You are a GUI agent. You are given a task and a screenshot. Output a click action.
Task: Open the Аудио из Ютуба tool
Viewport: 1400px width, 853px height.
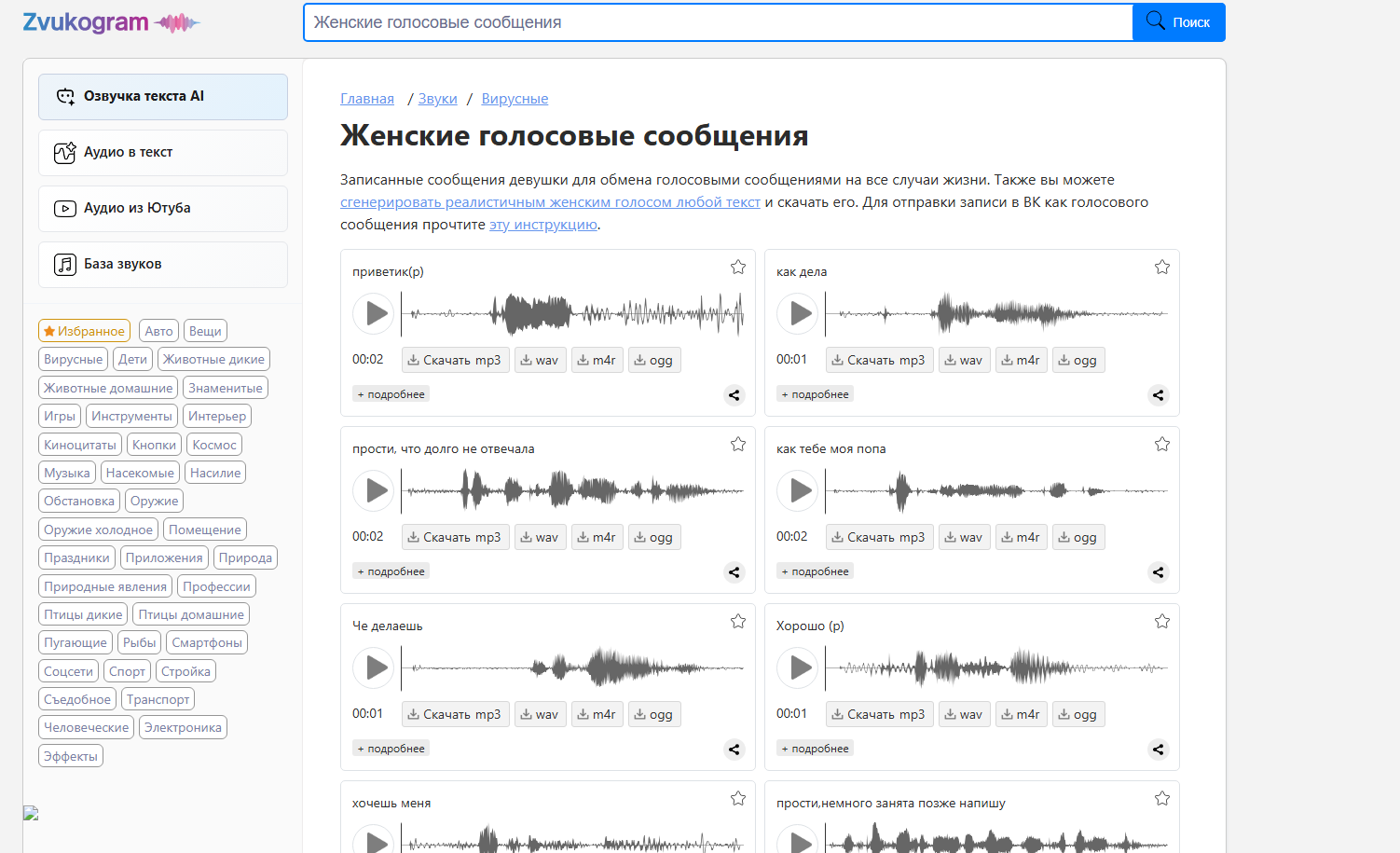163,209
